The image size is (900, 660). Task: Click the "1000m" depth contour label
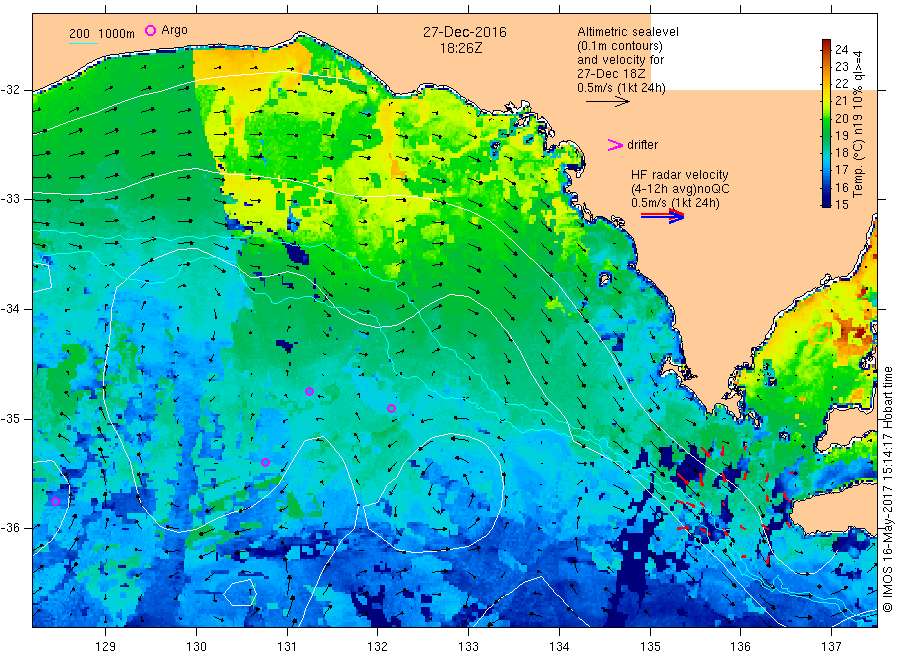[x=117, y=33]
